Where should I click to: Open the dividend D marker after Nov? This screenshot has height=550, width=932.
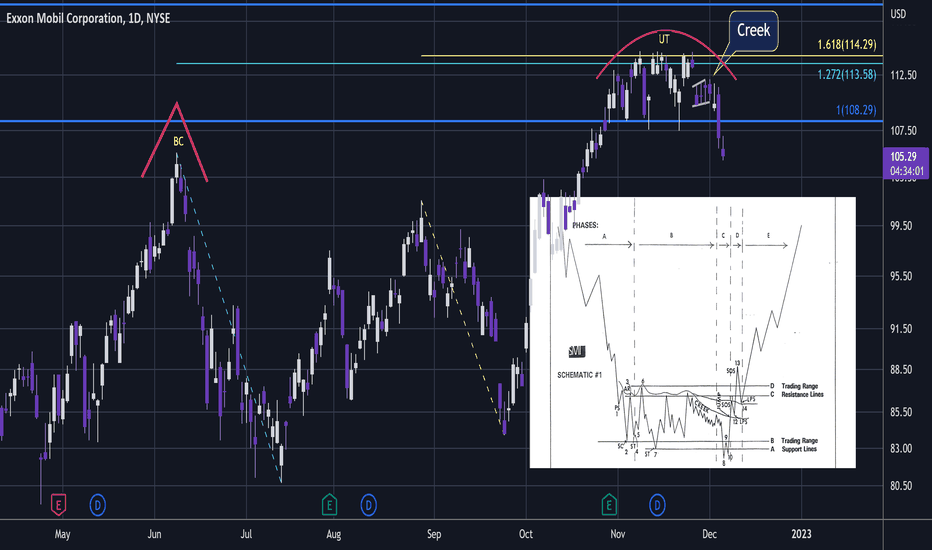[x=657, y=505]
